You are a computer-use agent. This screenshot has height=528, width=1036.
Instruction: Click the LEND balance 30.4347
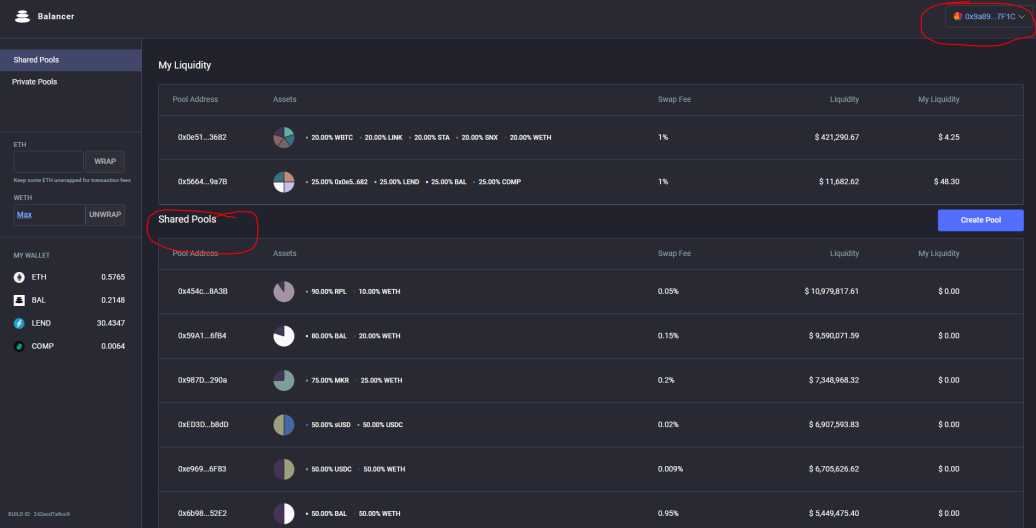pyautogui.click(x=111, y=323)
